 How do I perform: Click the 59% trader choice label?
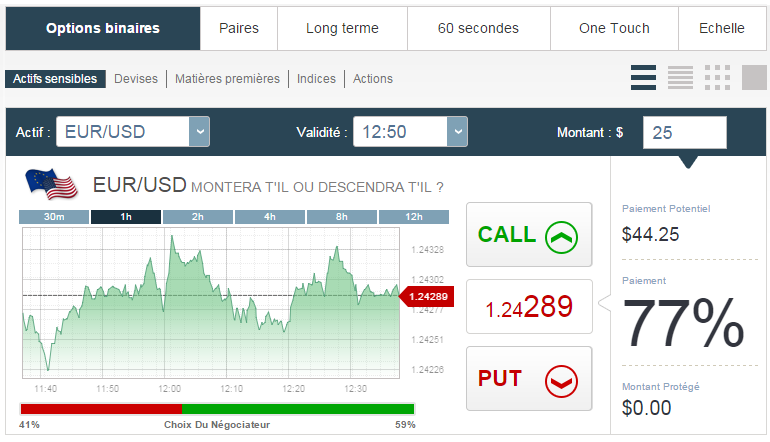click(x=405, y=425)
